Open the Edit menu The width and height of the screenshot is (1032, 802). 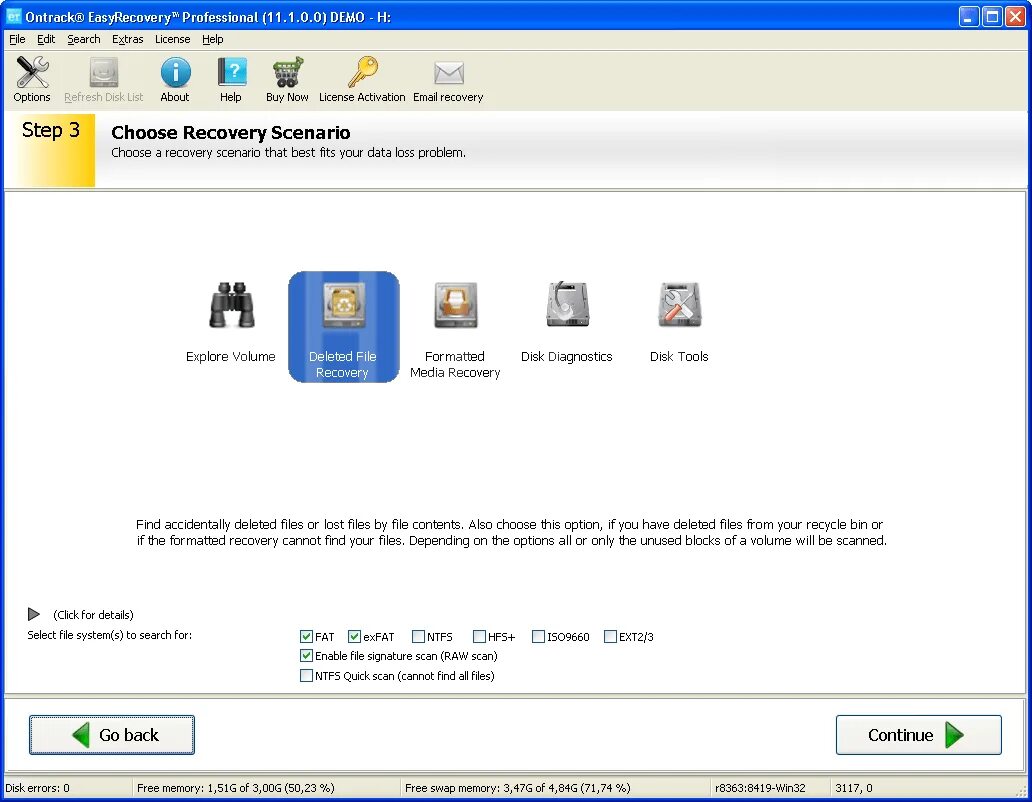click(46, 39)
